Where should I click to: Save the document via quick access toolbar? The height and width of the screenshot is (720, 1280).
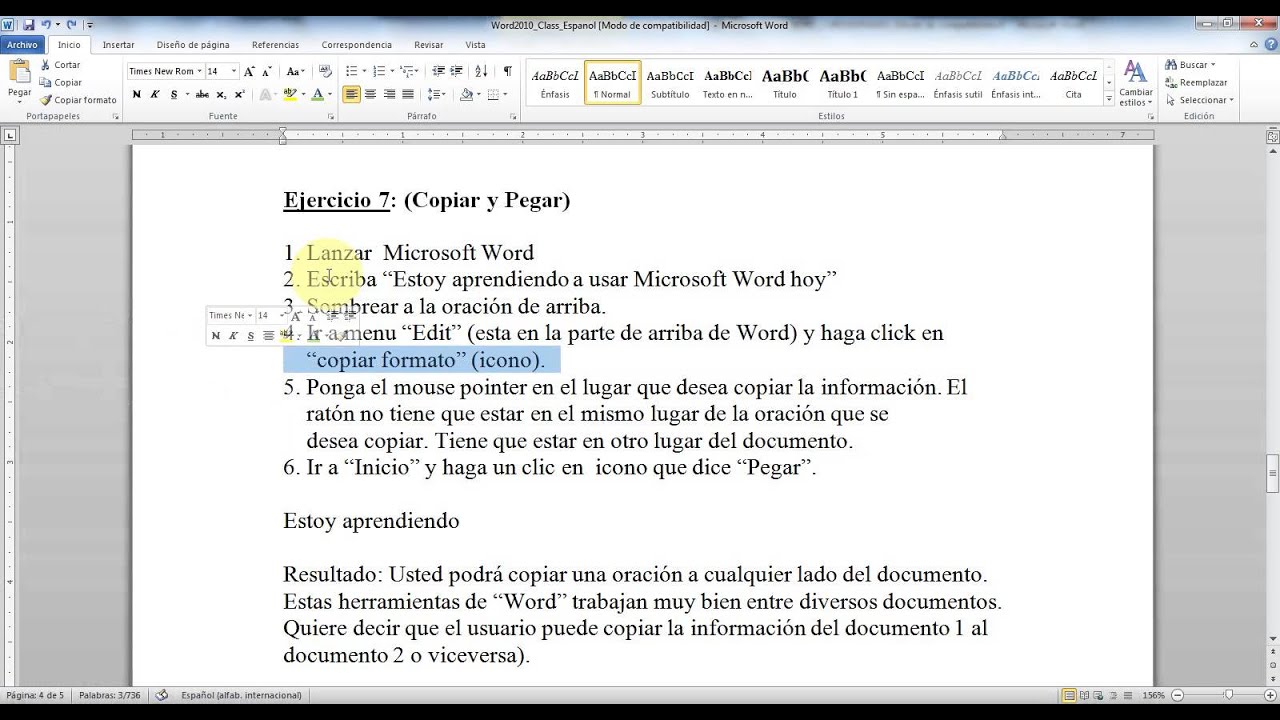(28, 24)
